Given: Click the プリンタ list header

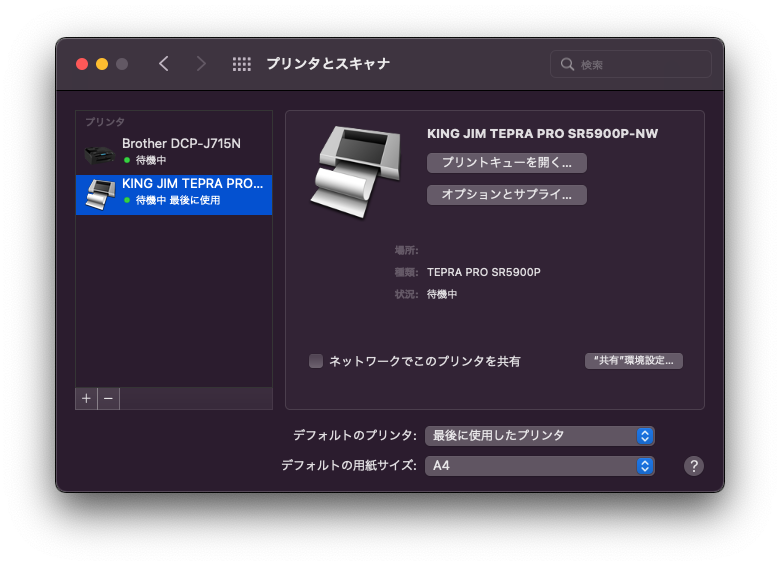Looking at the screenshot, I should pos(105,122).
